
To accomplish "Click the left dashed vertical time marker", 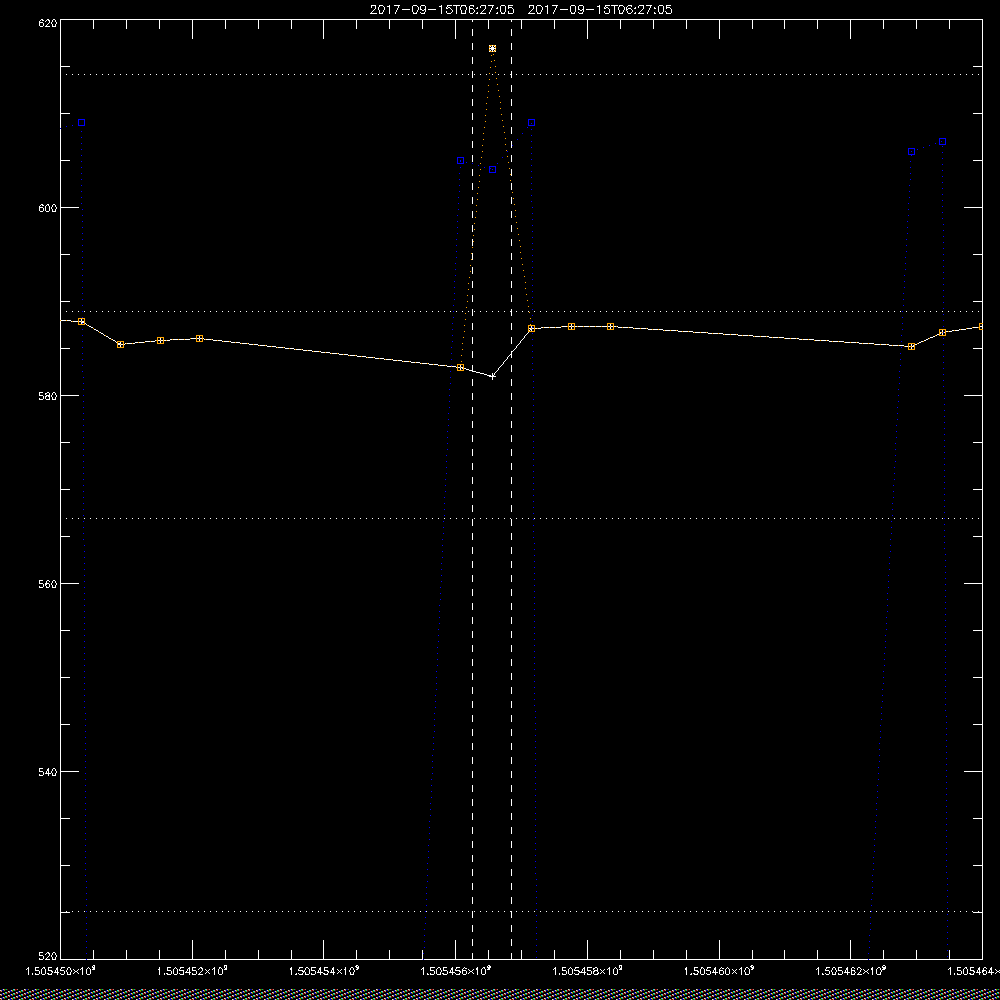I will [x=473, y=488].
